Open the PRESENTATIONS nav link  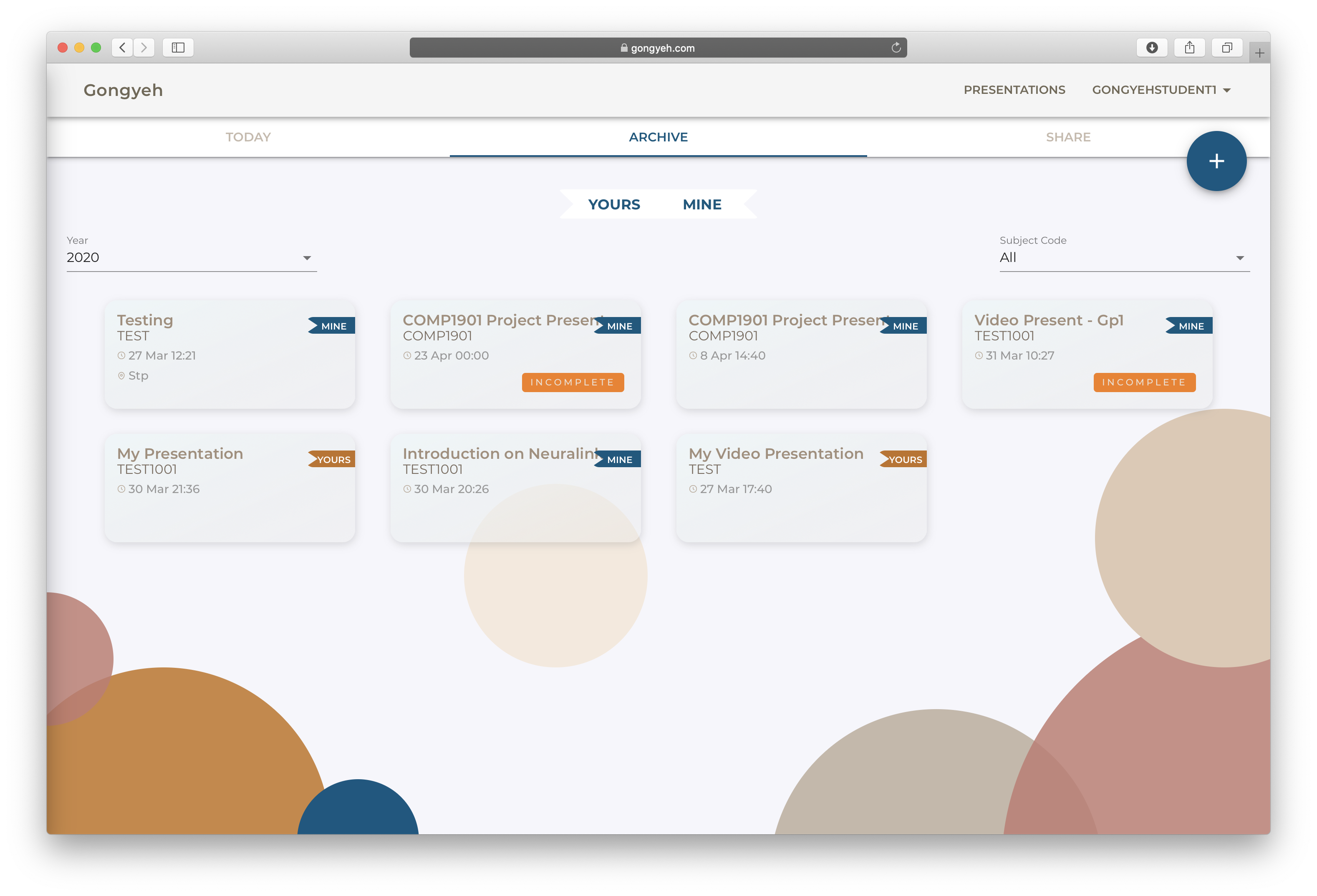pos(1014,90)
